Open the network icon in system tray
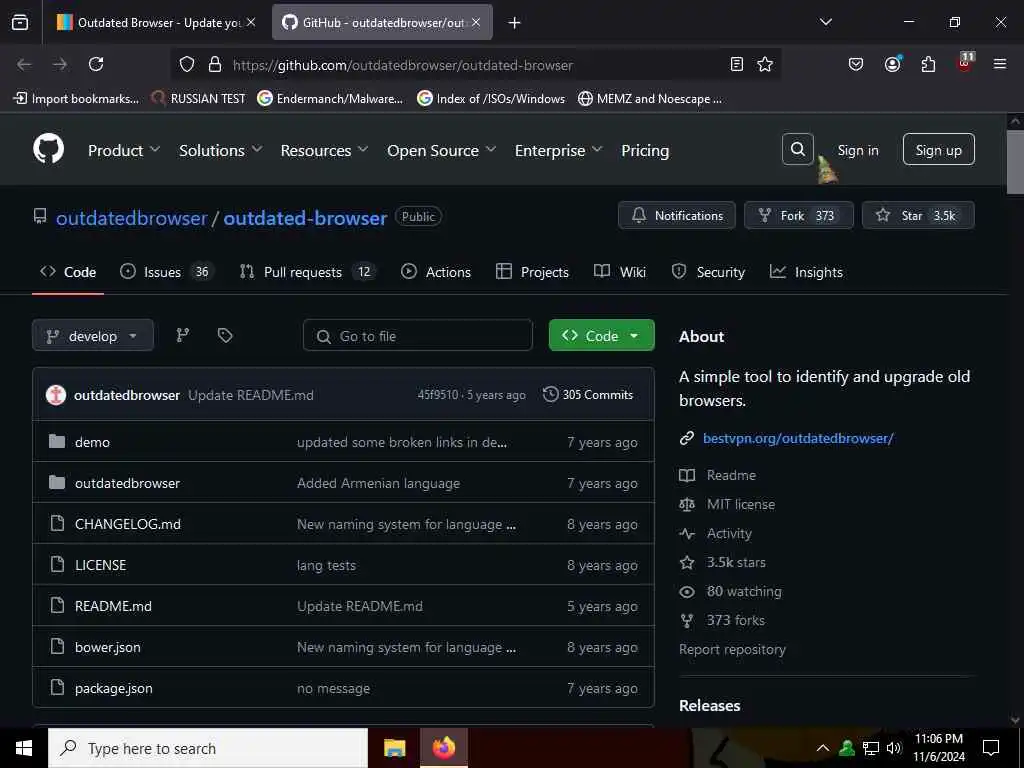 tap(871, 748)
